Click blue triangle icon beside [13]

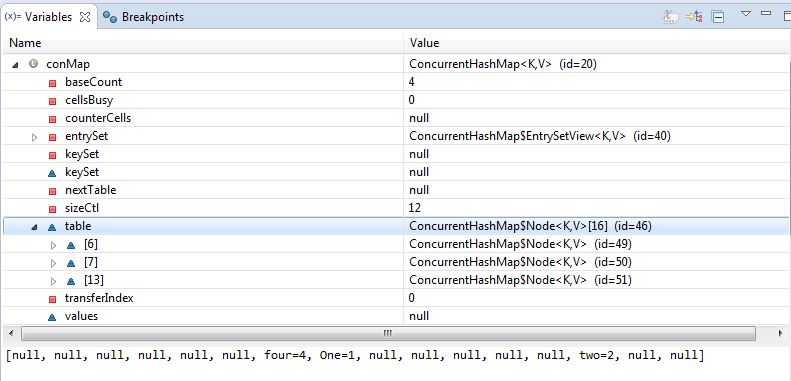(x=71, y=281)
